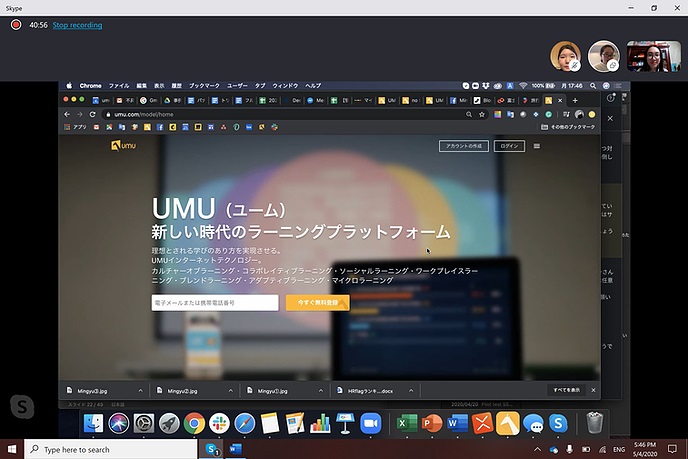
Task: Open Safari compass icon in dock
Action: pyautogui.click(x=244, y=423)
